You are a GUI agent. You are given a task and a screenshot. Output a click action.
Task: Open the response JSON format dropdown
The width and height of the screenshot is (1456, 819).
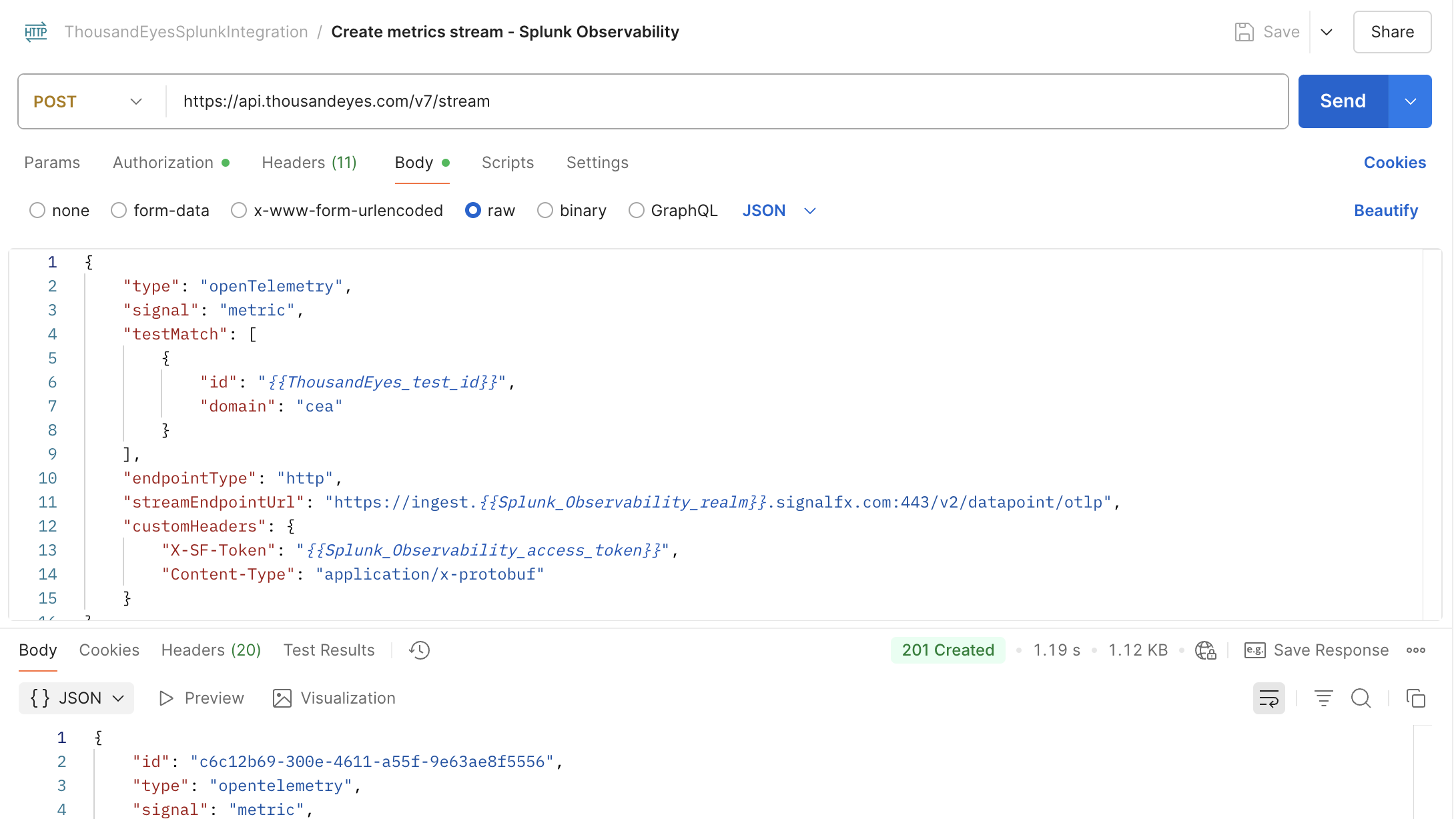[x=76, y=698]
